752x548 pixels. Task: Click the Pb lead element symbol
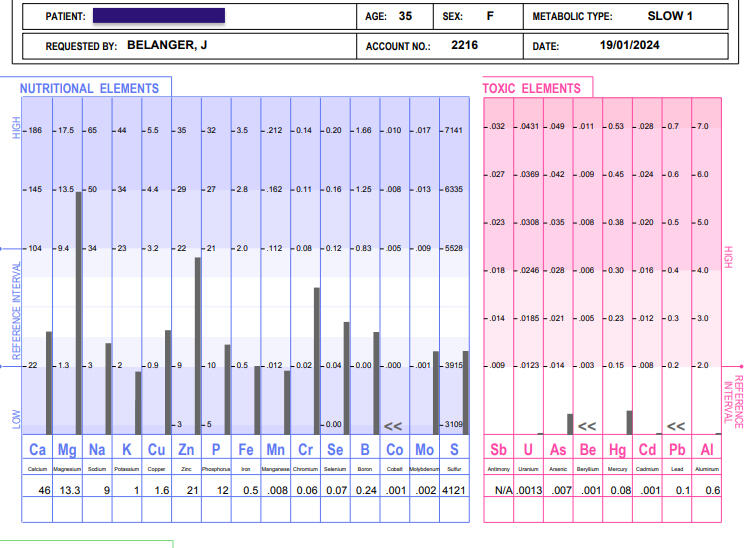pos(676,449)
